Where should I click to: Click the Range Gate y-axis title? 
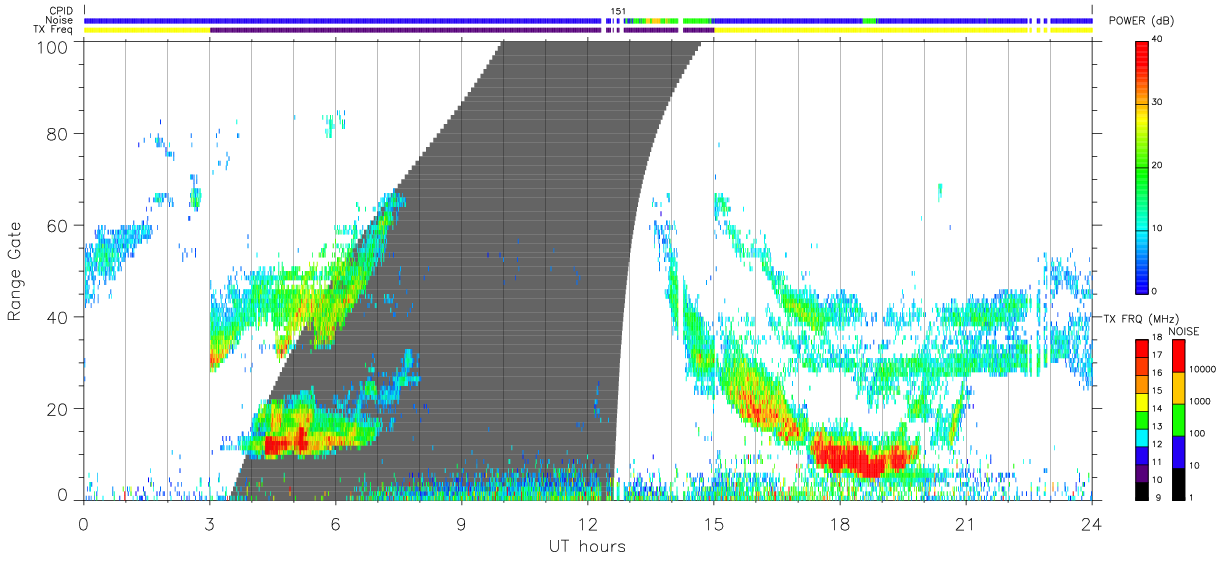point(15,271)
